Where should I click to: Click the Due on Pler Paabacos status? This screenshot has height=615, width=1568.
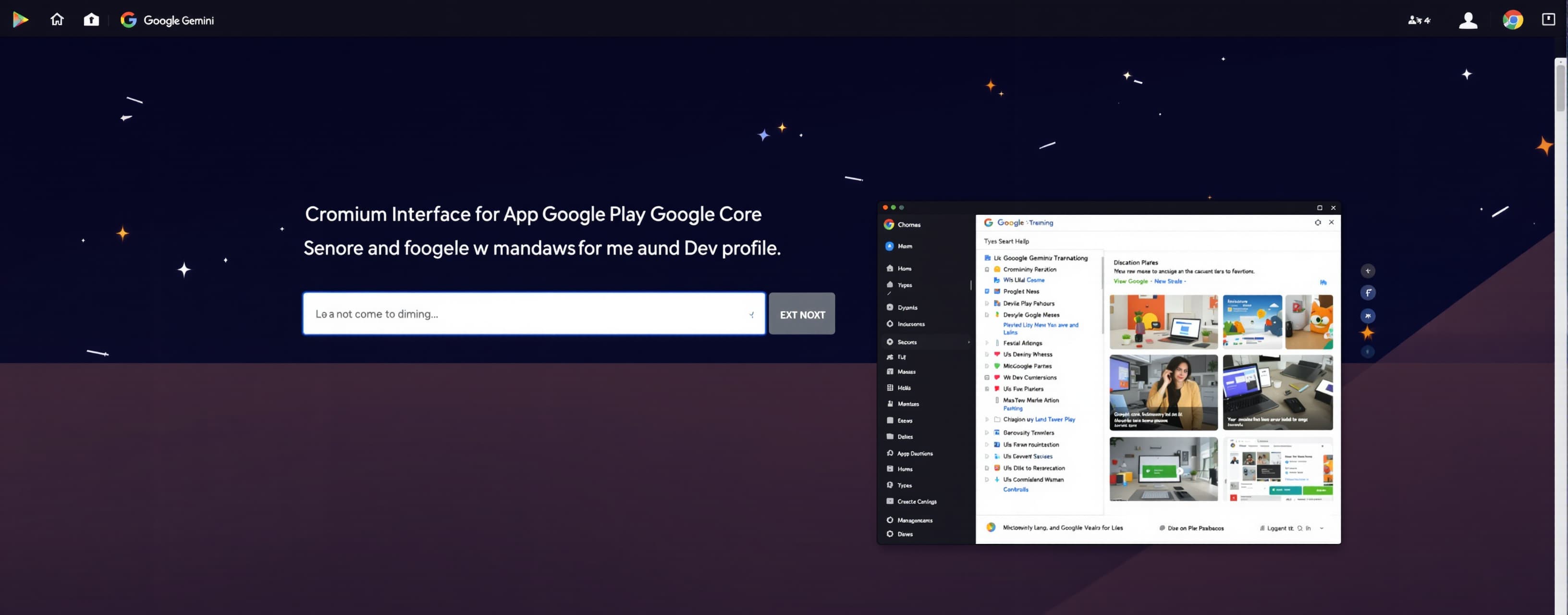(1192, 529)
